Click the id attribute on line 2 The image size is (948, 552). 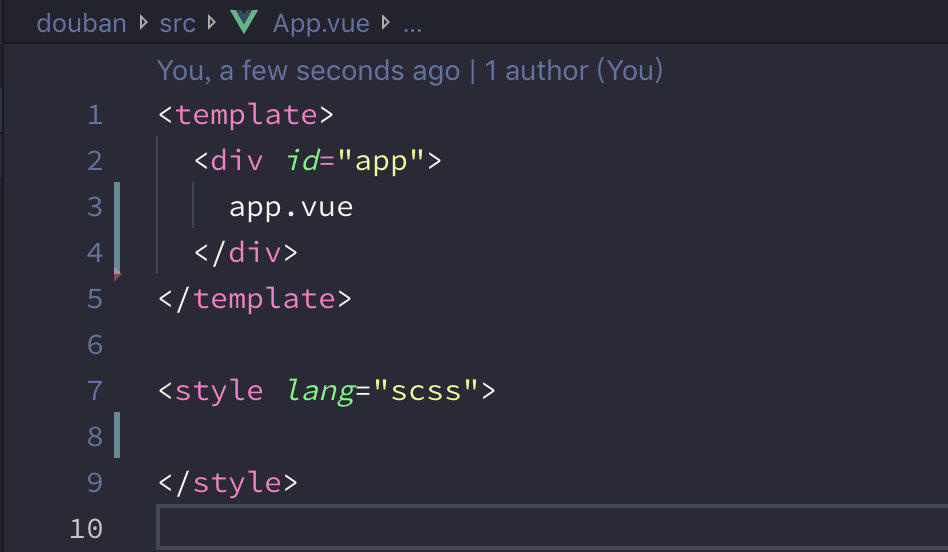tap(302, 161)
